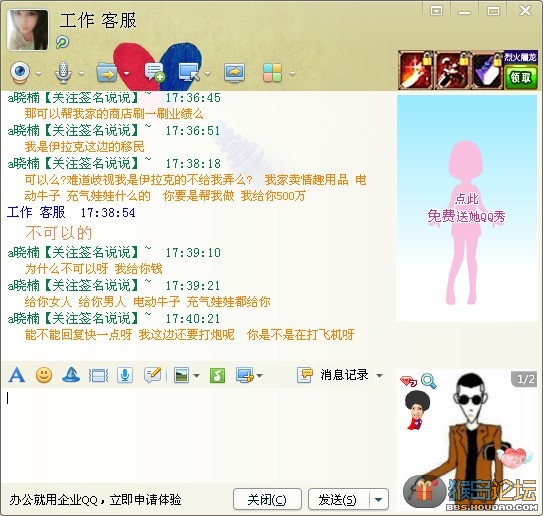This screenshot has width=543, height=516.
Task: Click the green search icon under contact name
Action: pos(62,42)
